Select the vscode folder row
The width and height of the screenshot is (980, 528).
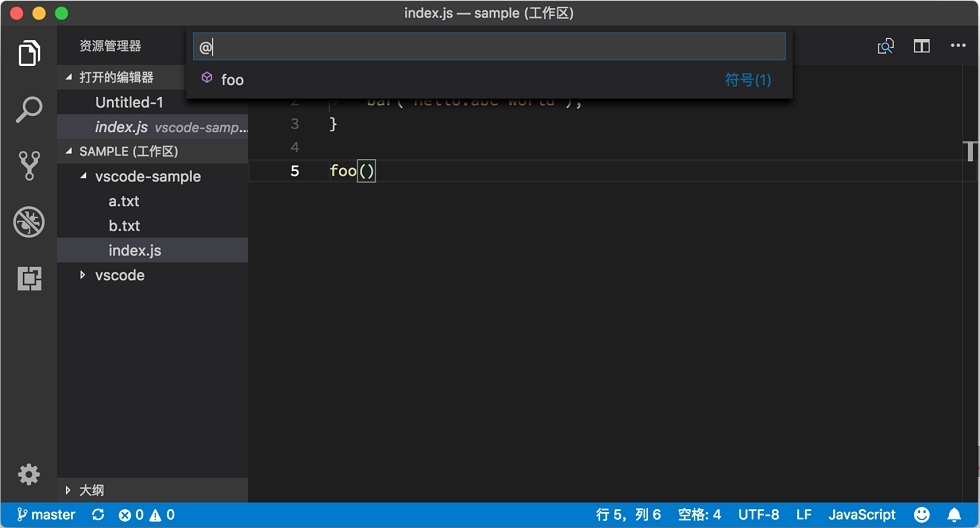coord(152,275)
